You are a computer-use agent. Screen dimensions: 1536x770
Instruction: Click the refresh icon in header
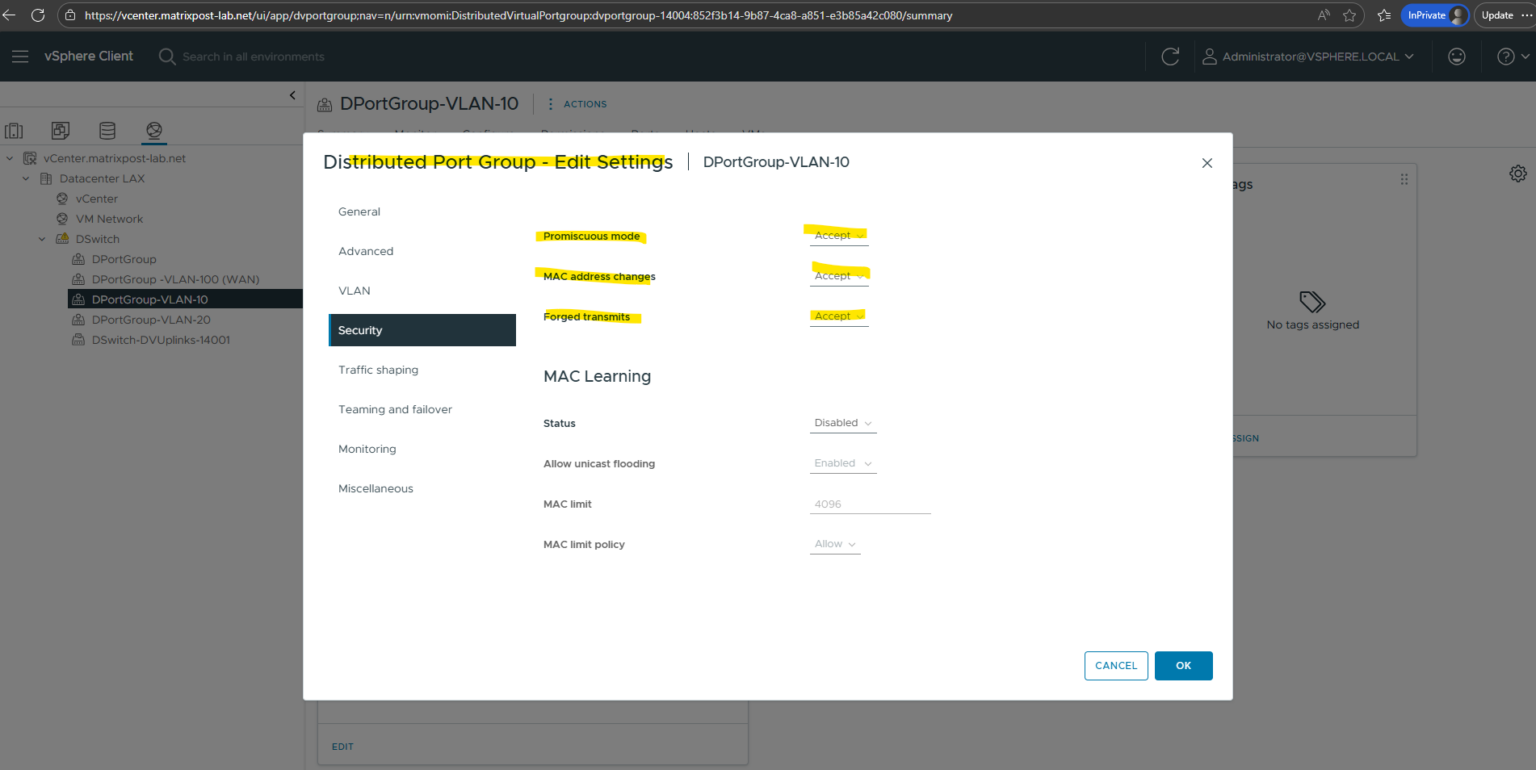click(1170, 57)
